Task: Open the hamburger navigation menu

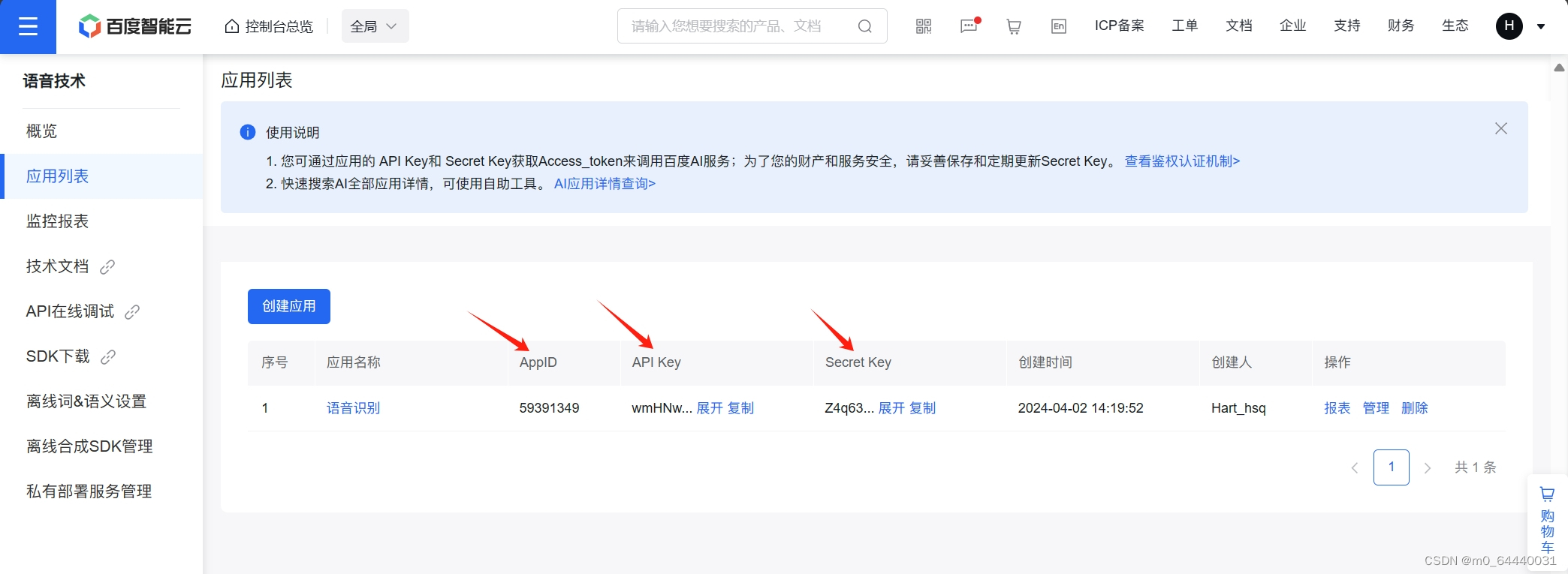Action: pos(28,27)
